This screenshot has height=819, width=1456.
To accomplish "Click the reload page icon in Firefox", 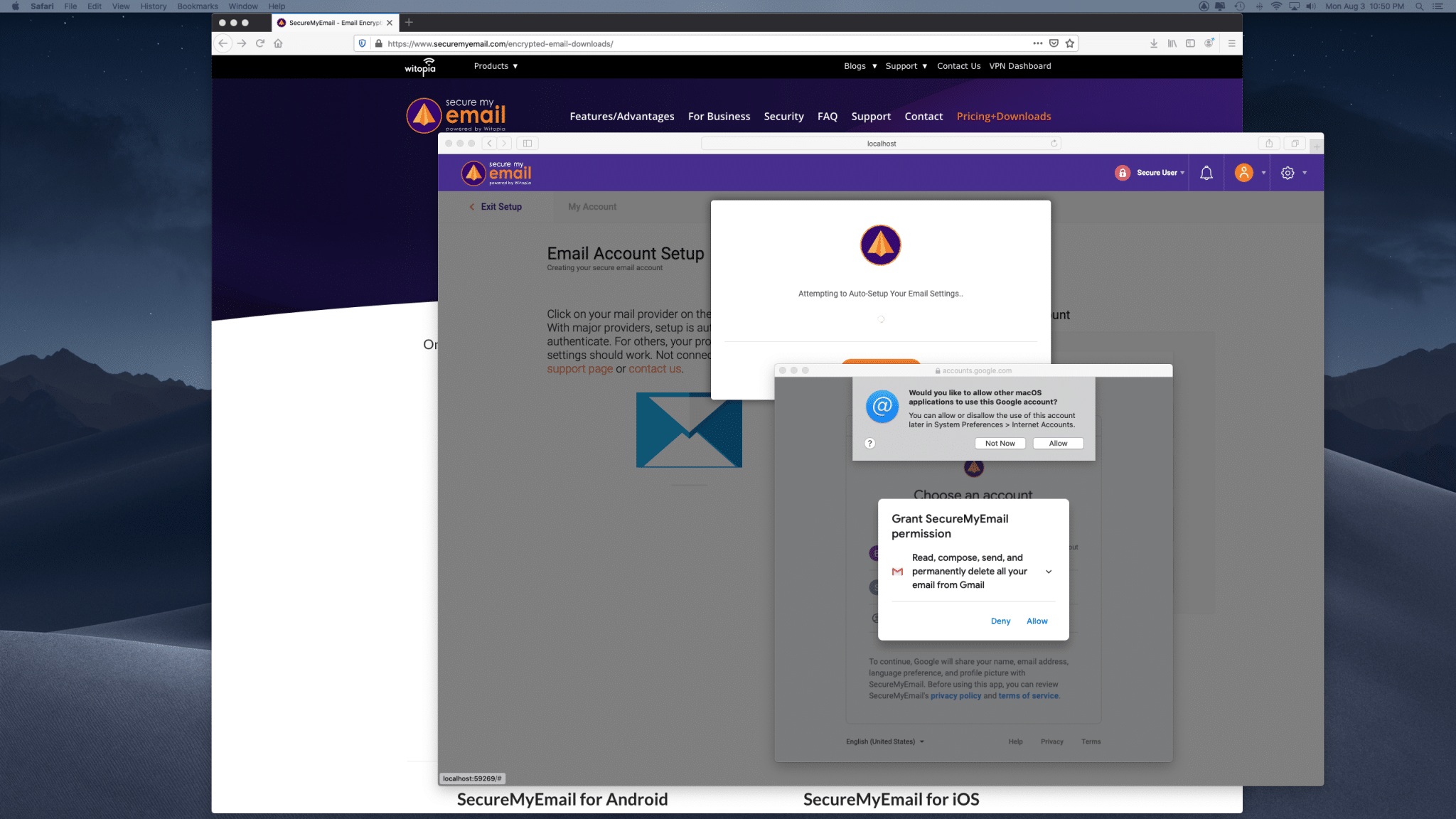I will point(260,43).
